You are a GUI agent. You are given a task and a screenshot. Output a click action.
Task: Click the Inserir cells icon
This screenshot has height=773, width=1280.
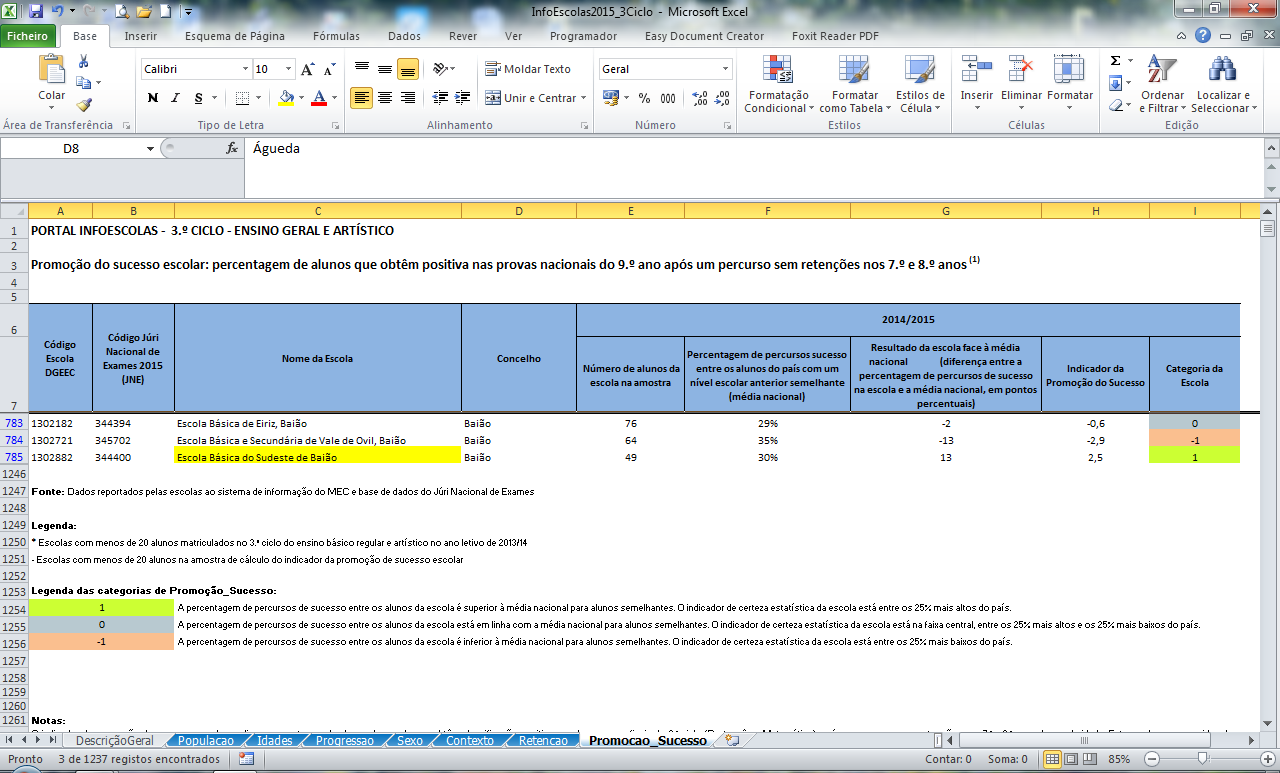coord(976,72)
